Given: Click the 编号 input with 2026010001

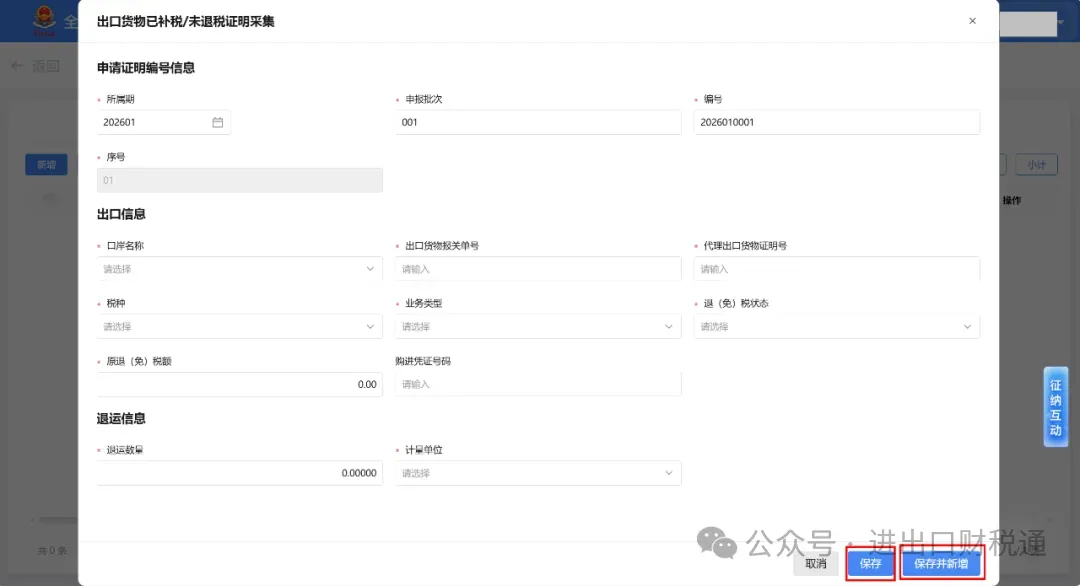Looking at the screenshot, I should click(836, 122).
